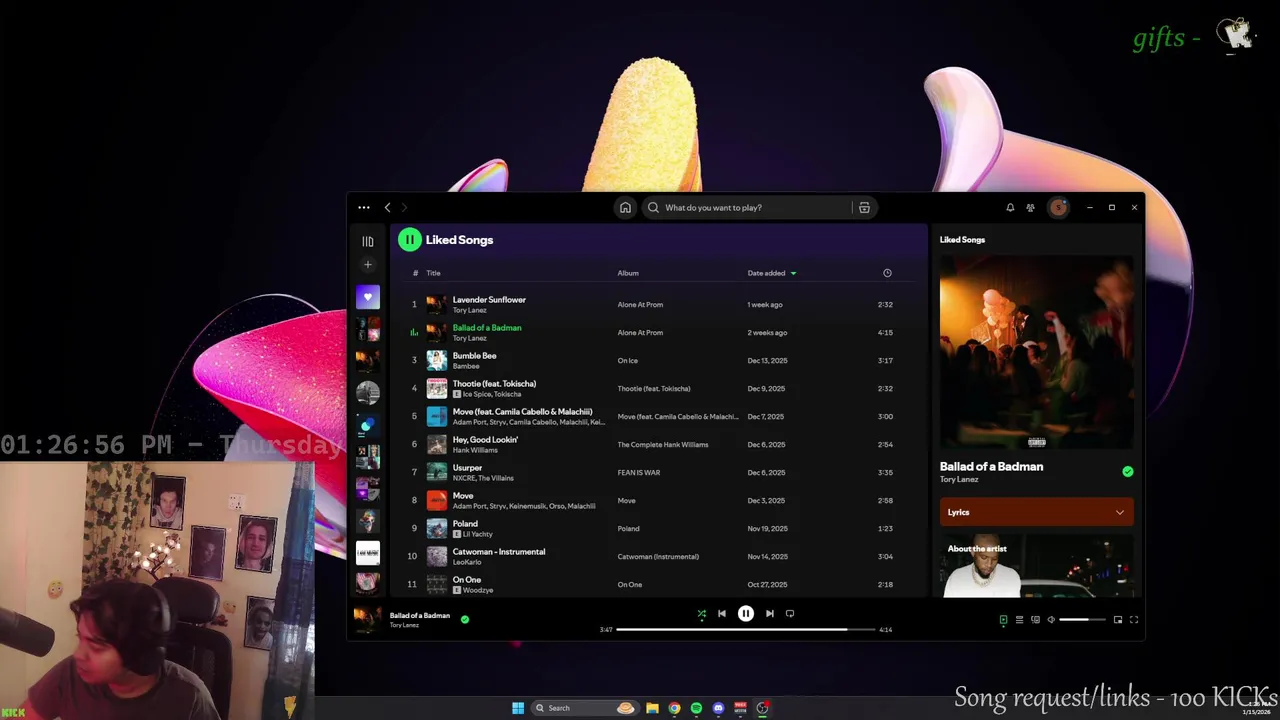This screenshot has width=1280, height=720.
Task: Open the Windows Start menu
Action: pos(518,708)
